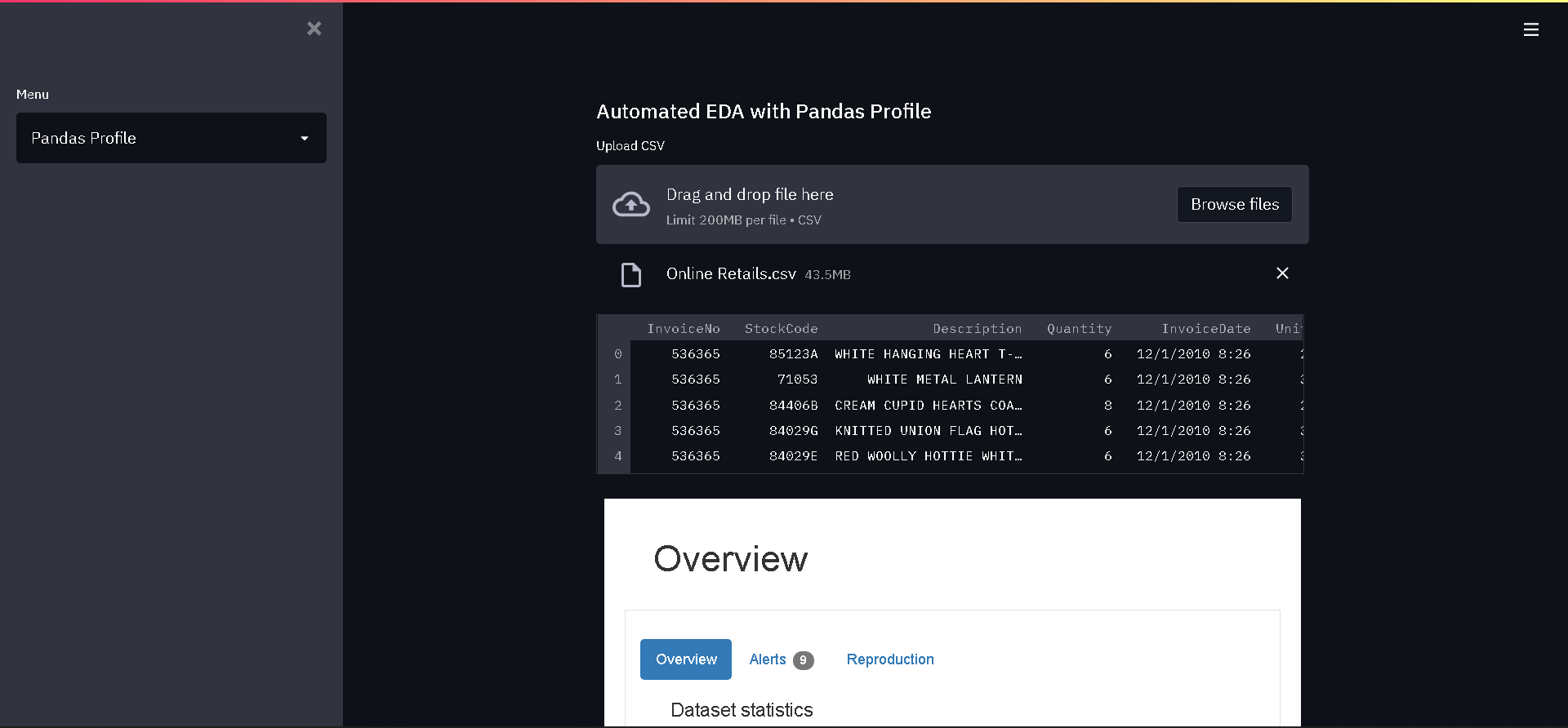1568x728 pixels.
Task: Open the hamburger menu icon
Action: pos(1531,29)
